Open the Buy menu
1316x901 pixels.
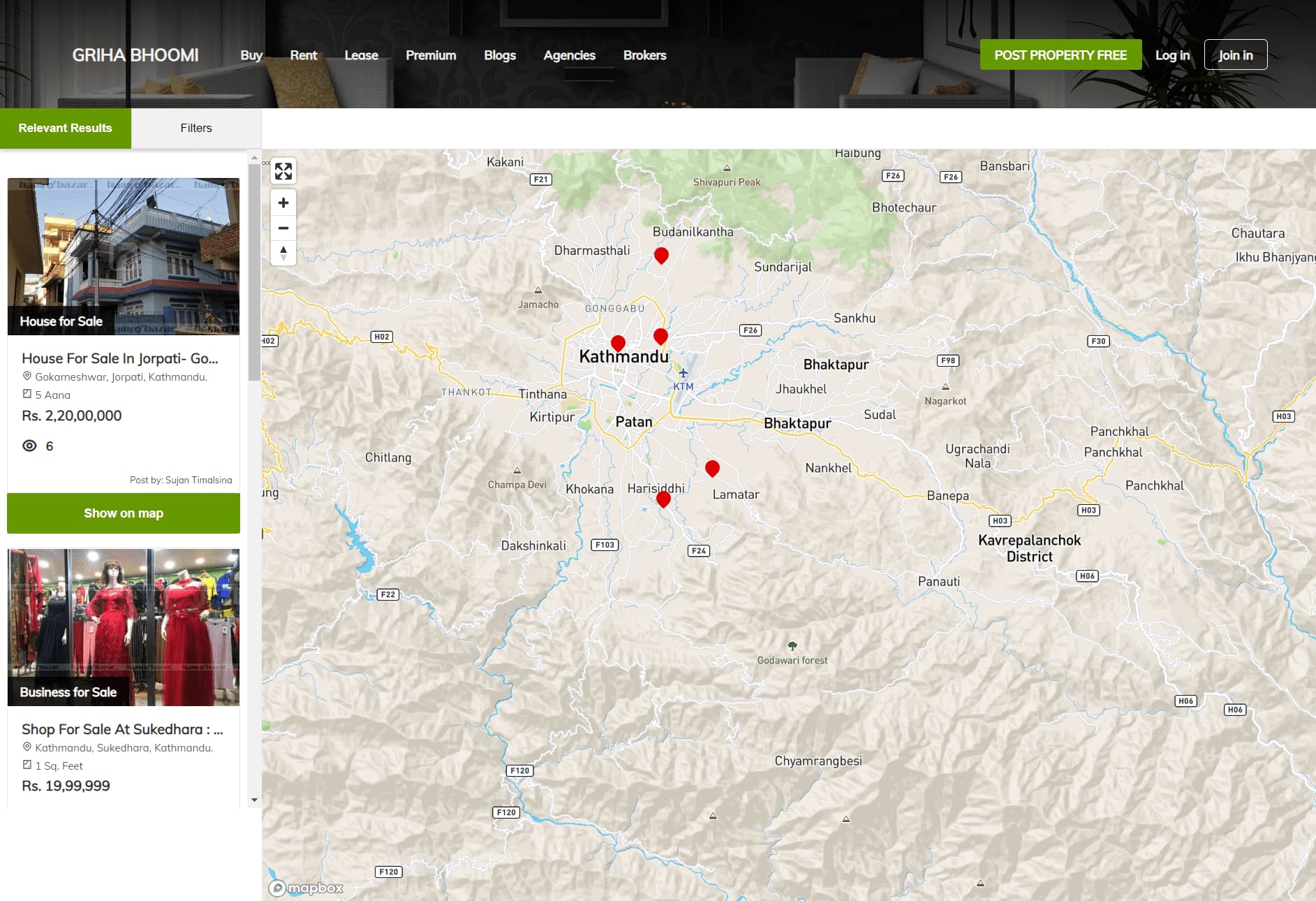point(251,55)
